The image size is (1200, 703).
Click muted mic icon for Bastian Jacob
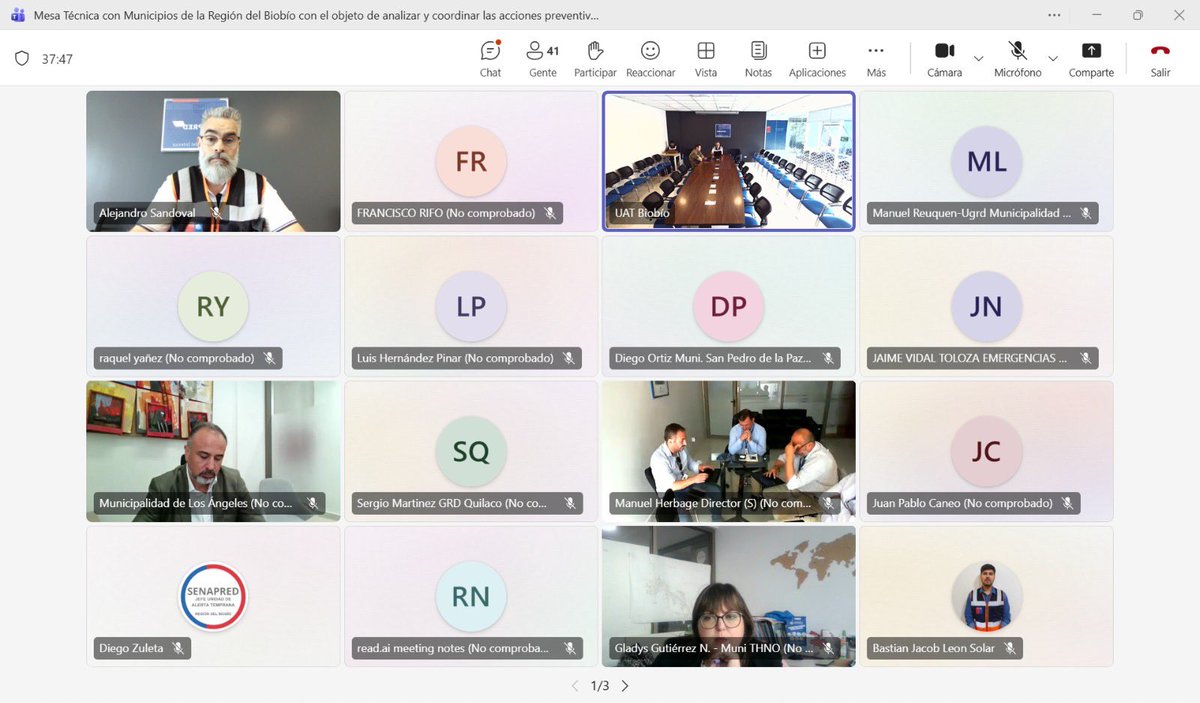tap(1010, 648)
